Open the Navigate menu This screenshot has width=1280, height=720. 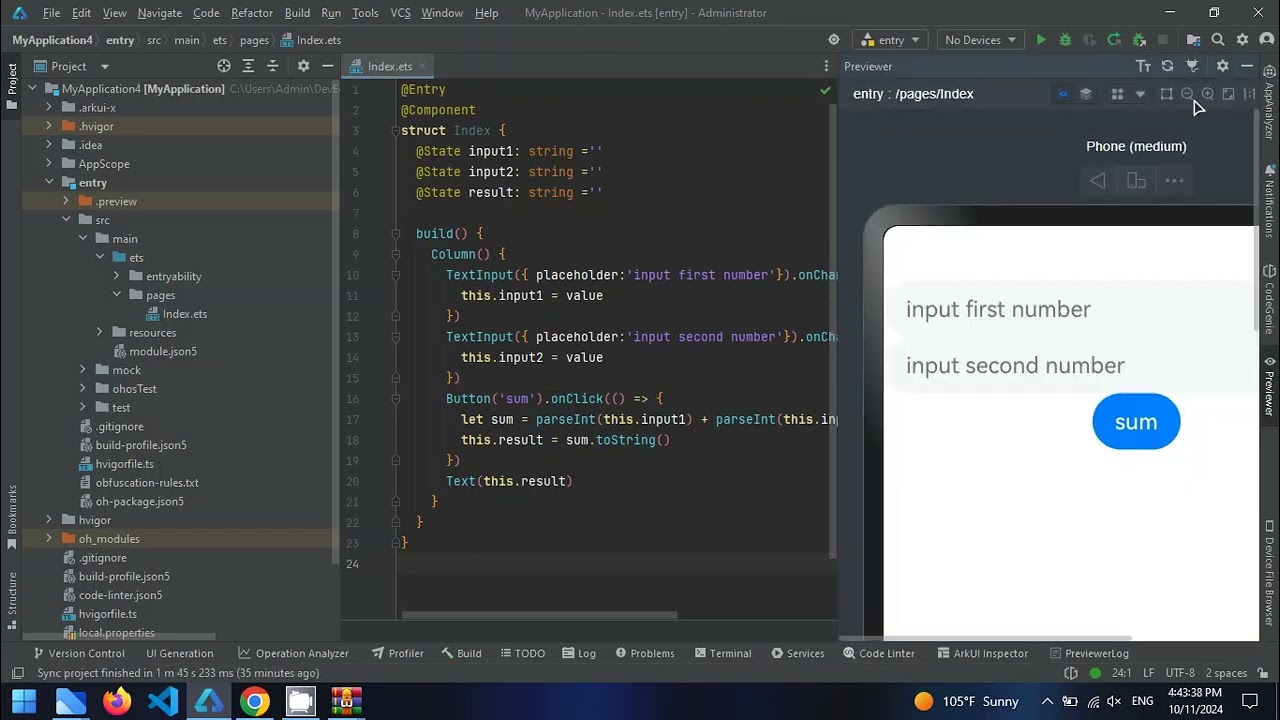tap(160, 13)
